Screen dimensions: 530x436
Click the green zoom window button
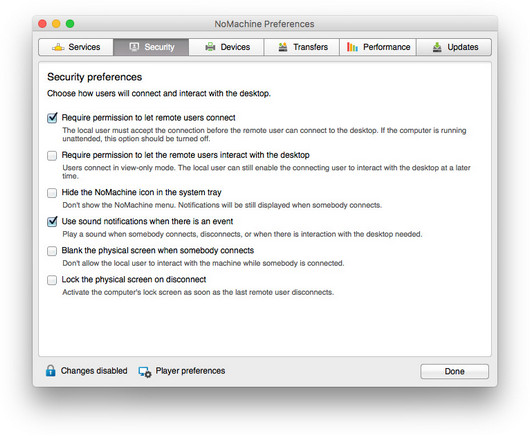pyautogui.click(x=70, y=24)
